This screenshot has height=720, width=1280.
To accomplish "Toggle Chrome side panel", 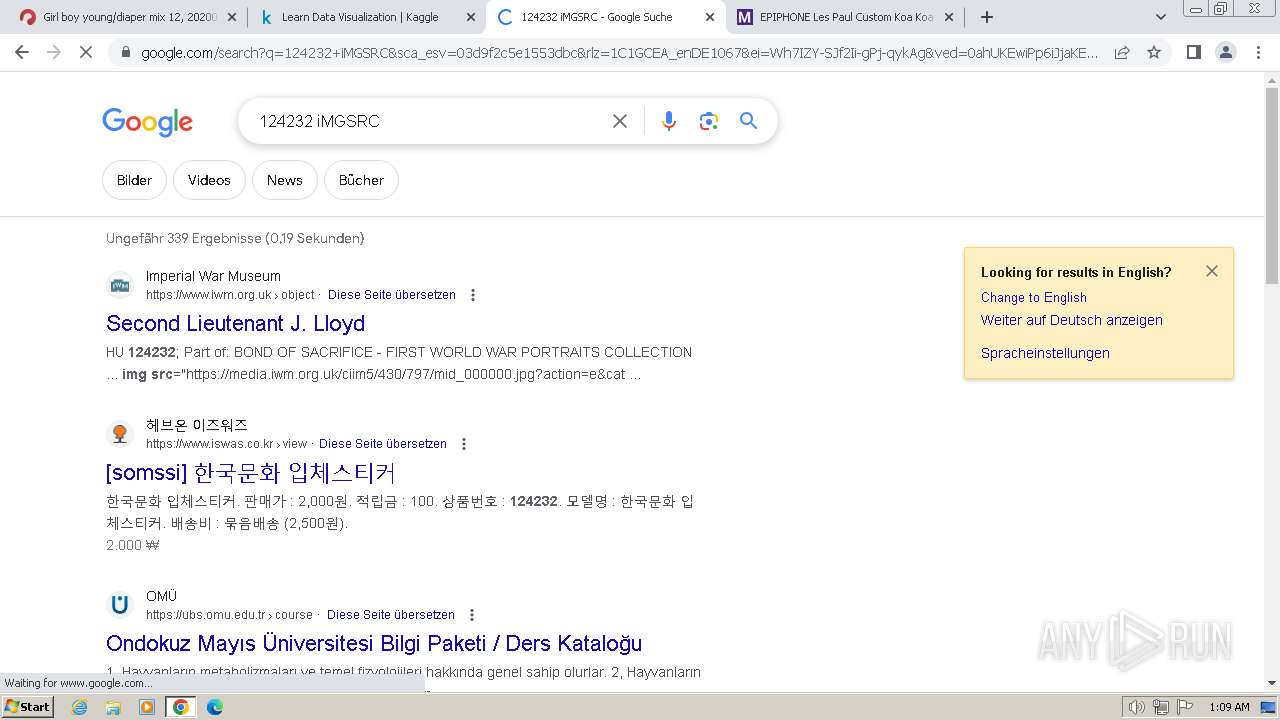I will 1193,52.
